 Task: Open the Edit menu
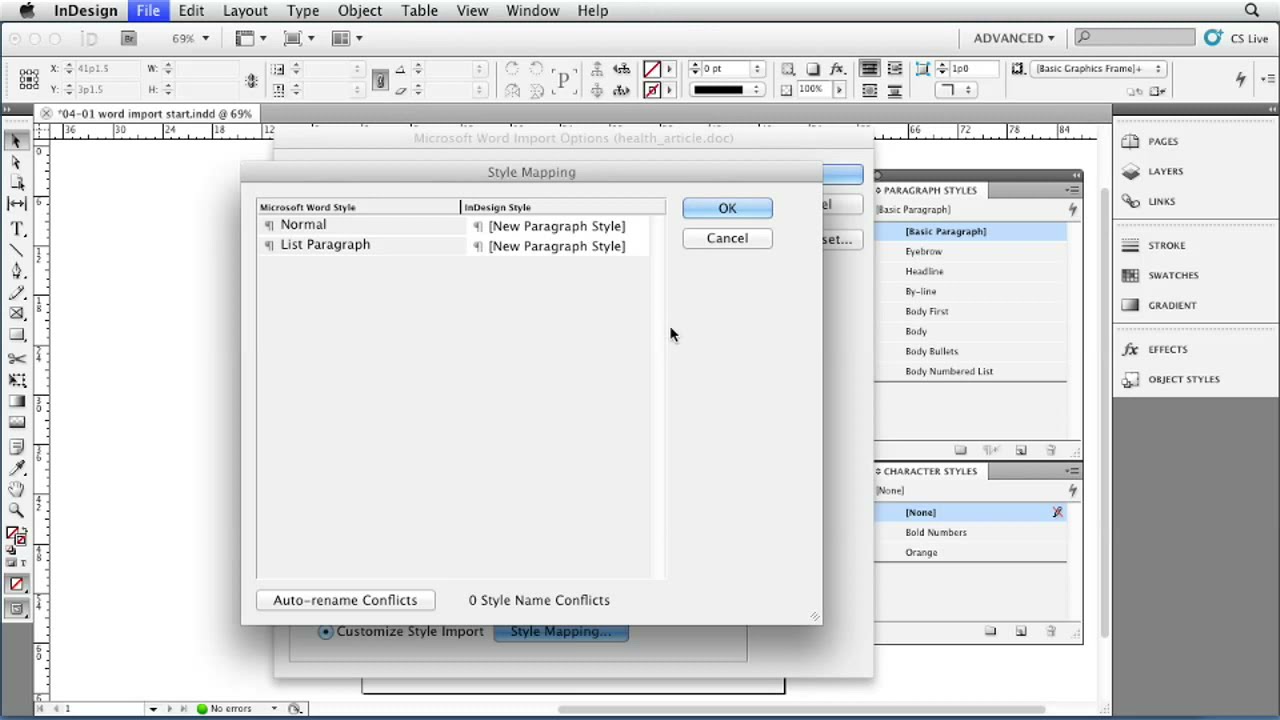tap(191, 10)
